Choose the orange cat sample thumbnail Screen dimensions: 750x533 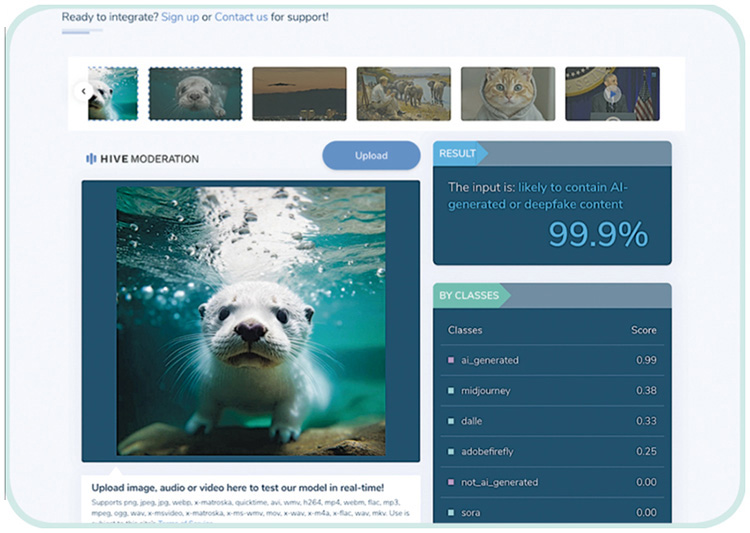[507, 94]
